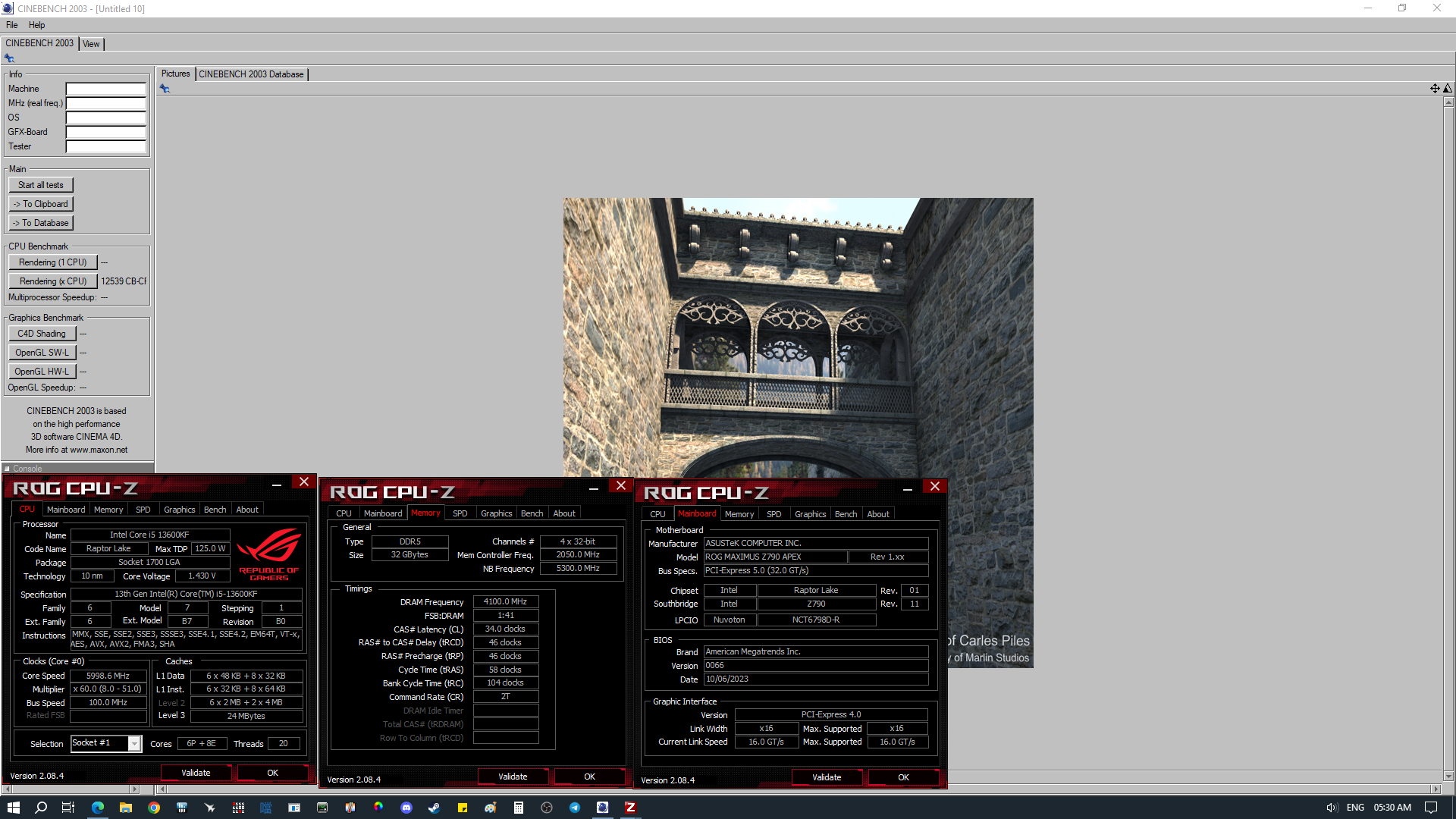Launch Google Chrome from the taskbar
Viewport: 1456px width, 819px height.
154,808
